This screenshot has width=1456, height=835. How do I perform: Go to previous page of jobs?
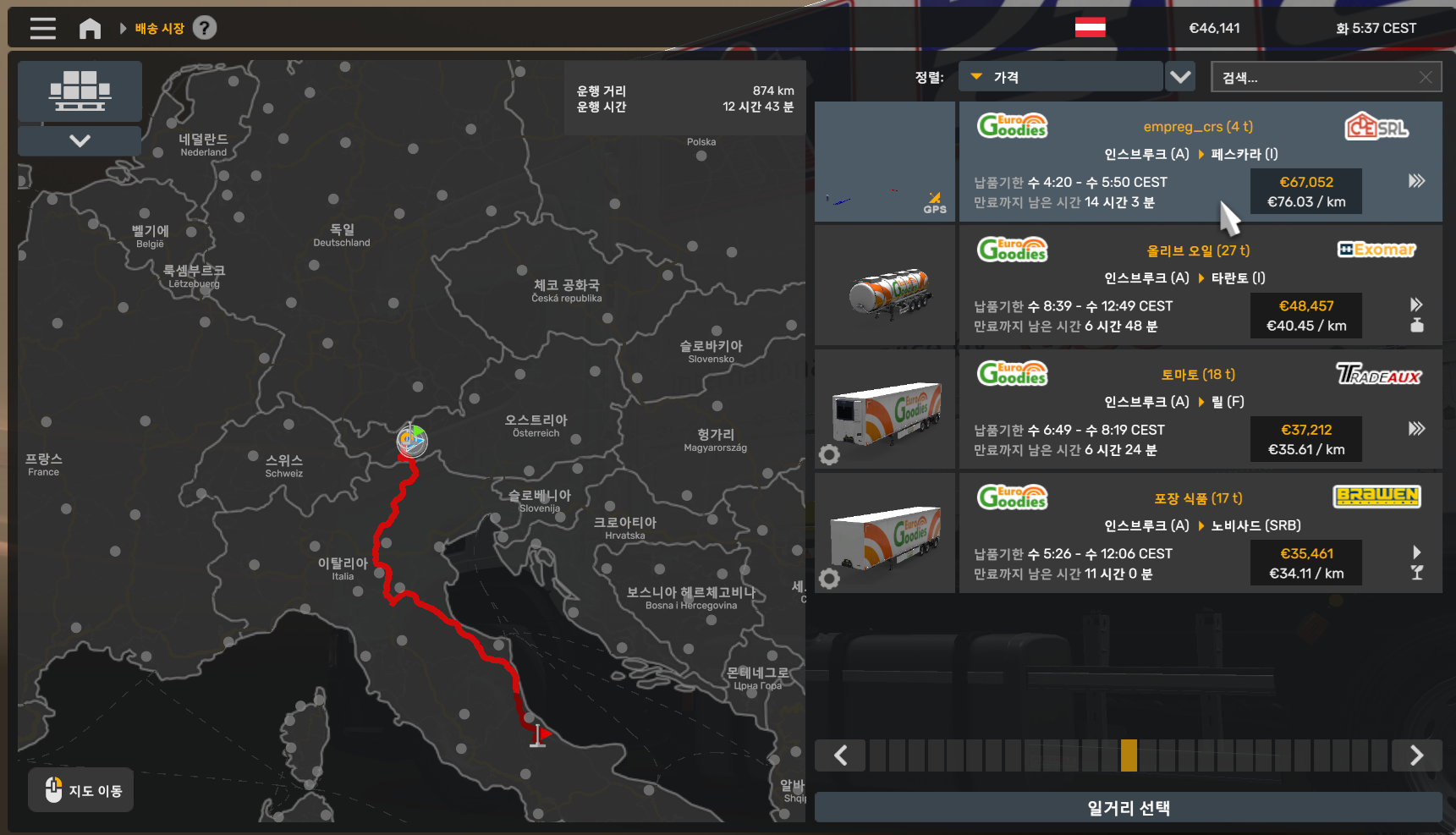pos(840,755)
